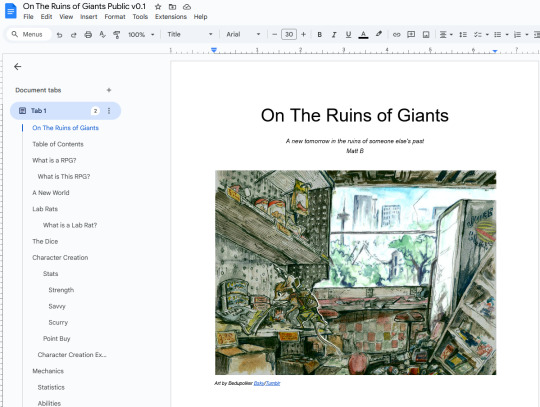This screenshot has width=540, height=407.
Task: Open the text alignment dropdown
Action: coord(446,34)
